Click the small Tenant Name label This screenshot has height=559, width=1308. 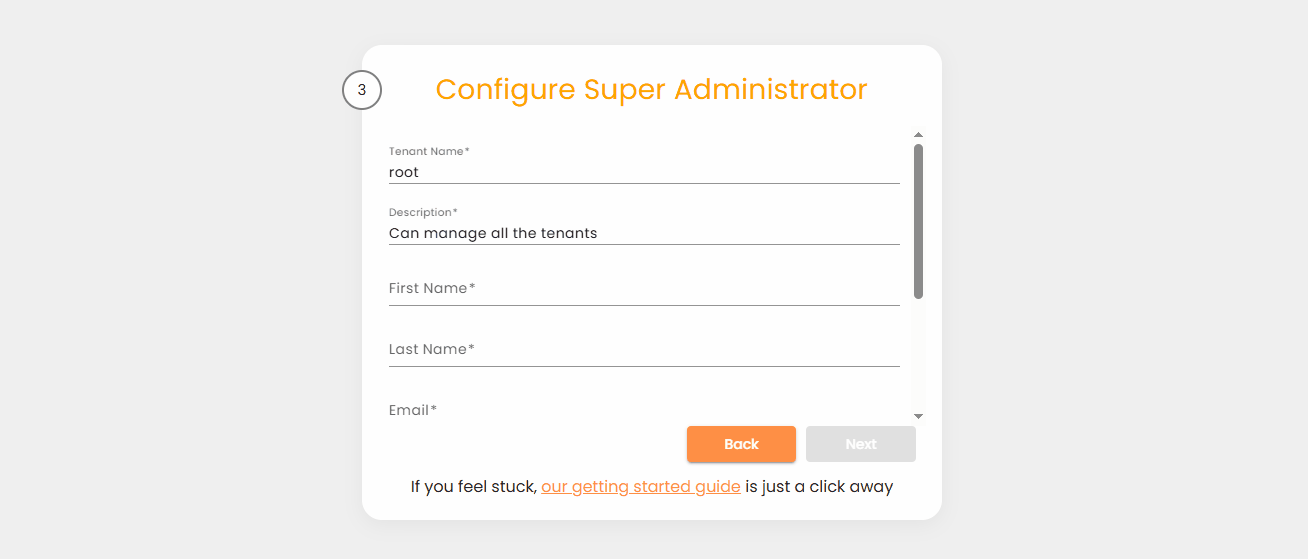(x=426, y=152)
